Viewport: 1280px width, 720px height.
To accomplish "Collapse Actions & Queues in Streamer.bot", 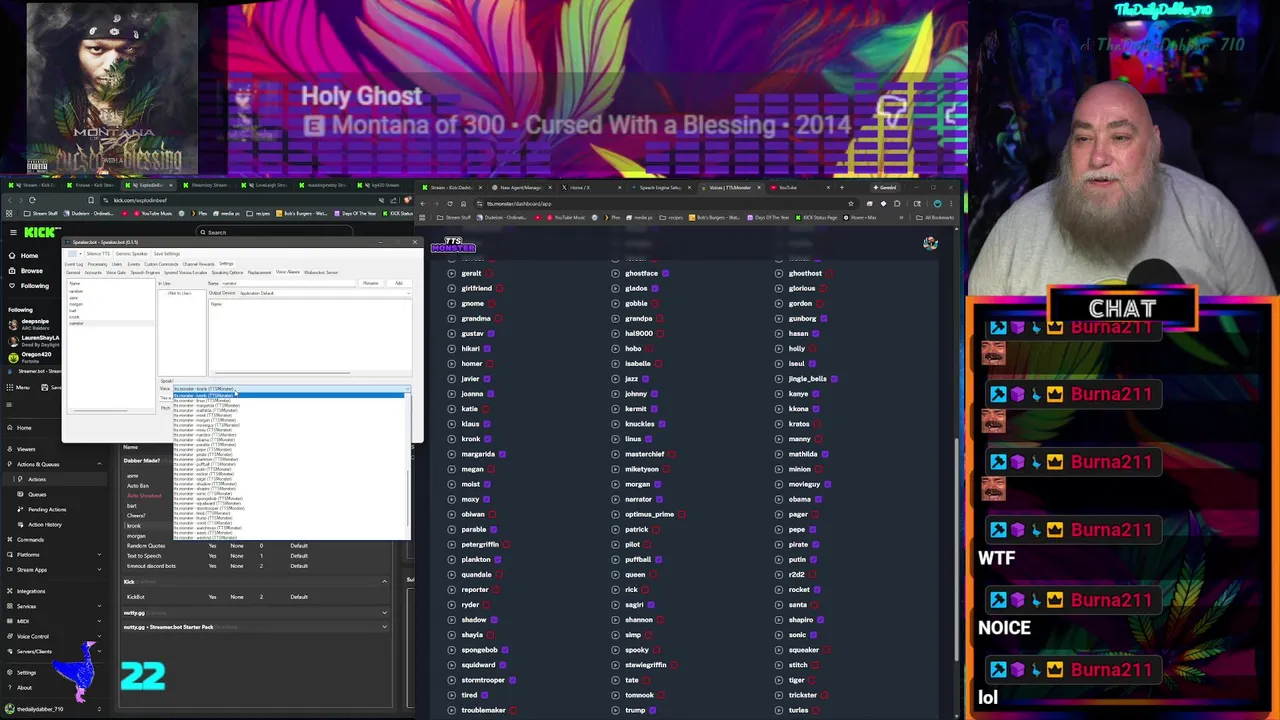I will (98, 464).
